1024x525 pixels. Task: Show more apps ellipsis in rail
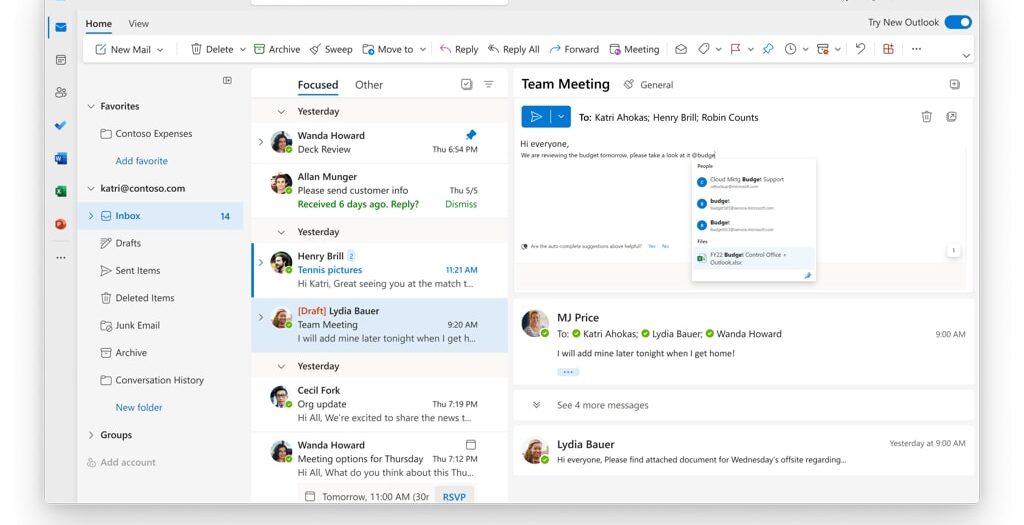pos(61,257)
